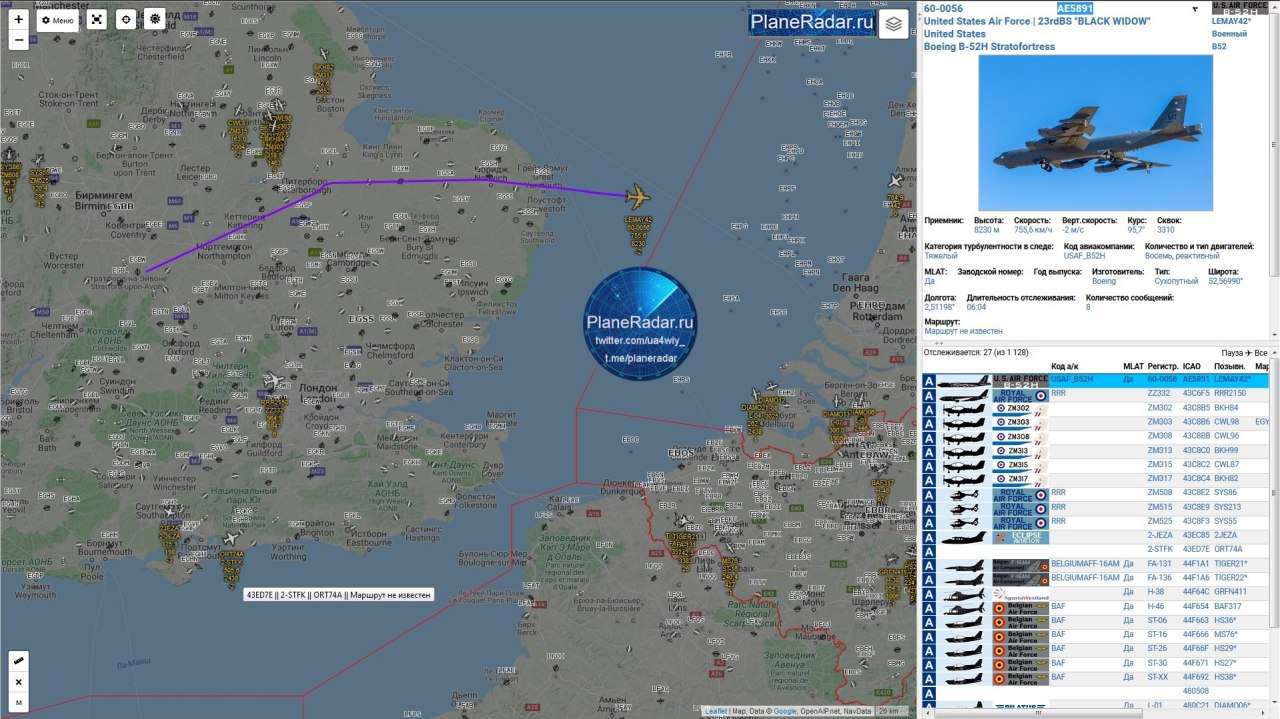
Task: Click the Eclipse Aviation operator logo
Action: coord(1020,536)
